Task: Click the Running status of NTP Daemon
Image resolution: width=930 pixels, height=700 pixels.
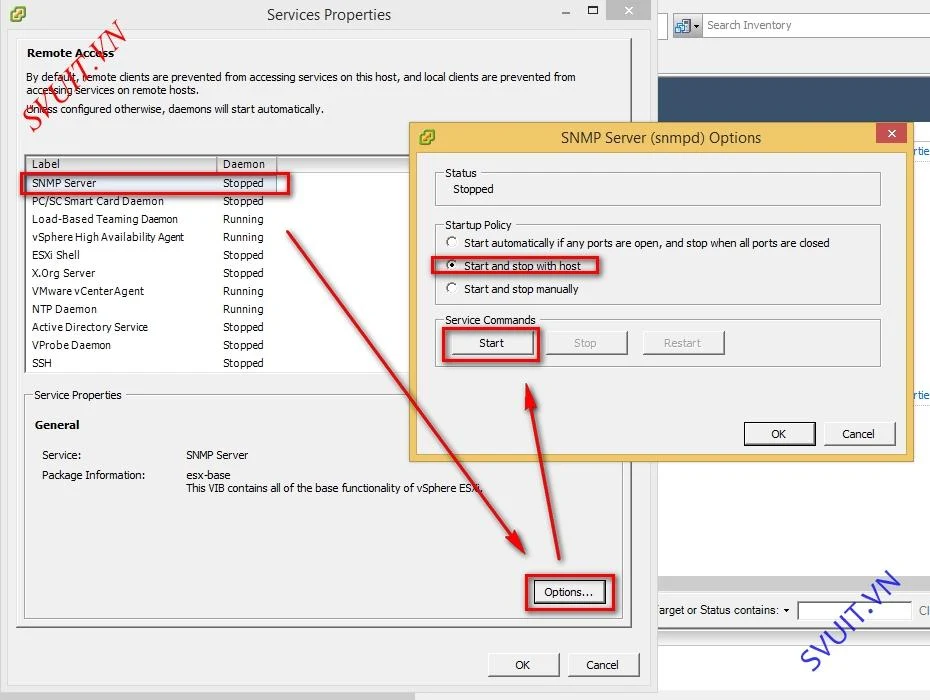Action: [243, 309]
